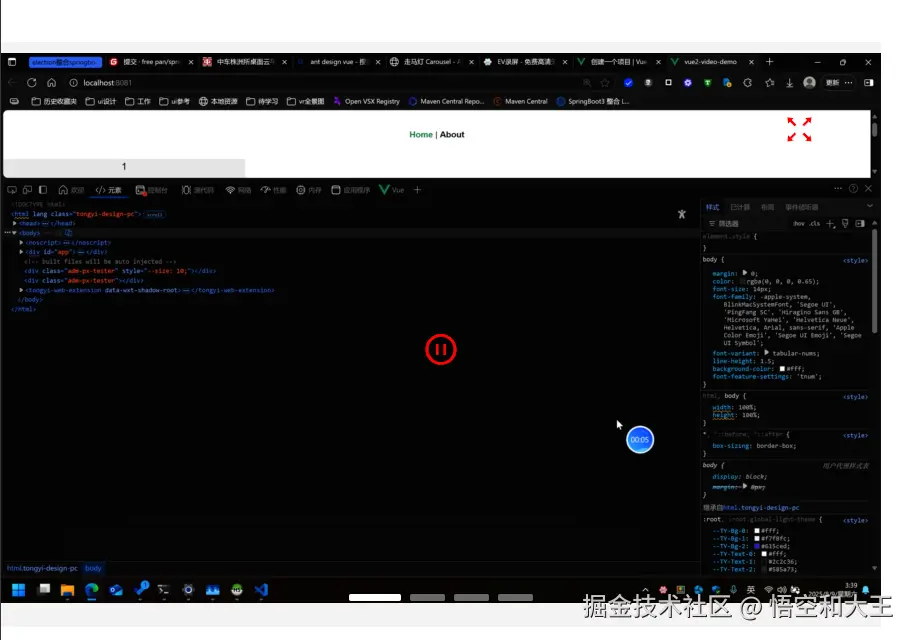Open the 待学习 bookmark folder

tap(262, 101)
